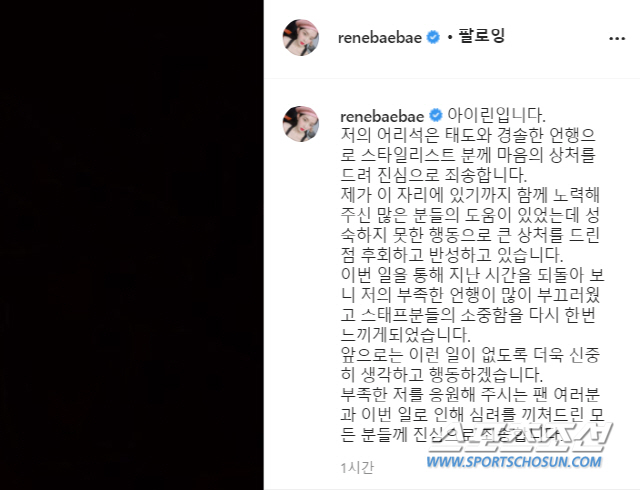Viewport: 640px width, 490px height.
Task: Click the caption line starting 부족한 저를 응원해
Action: coord(470,394)
